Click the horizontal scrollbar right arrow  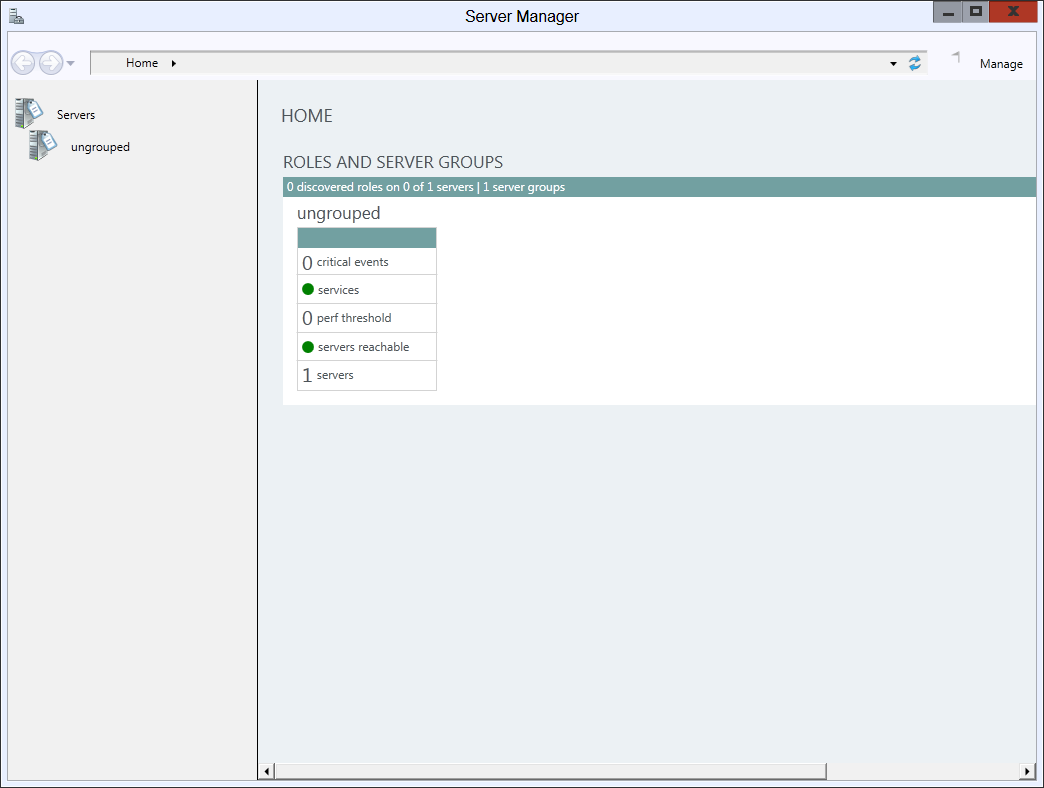(x=1027, y=771)
